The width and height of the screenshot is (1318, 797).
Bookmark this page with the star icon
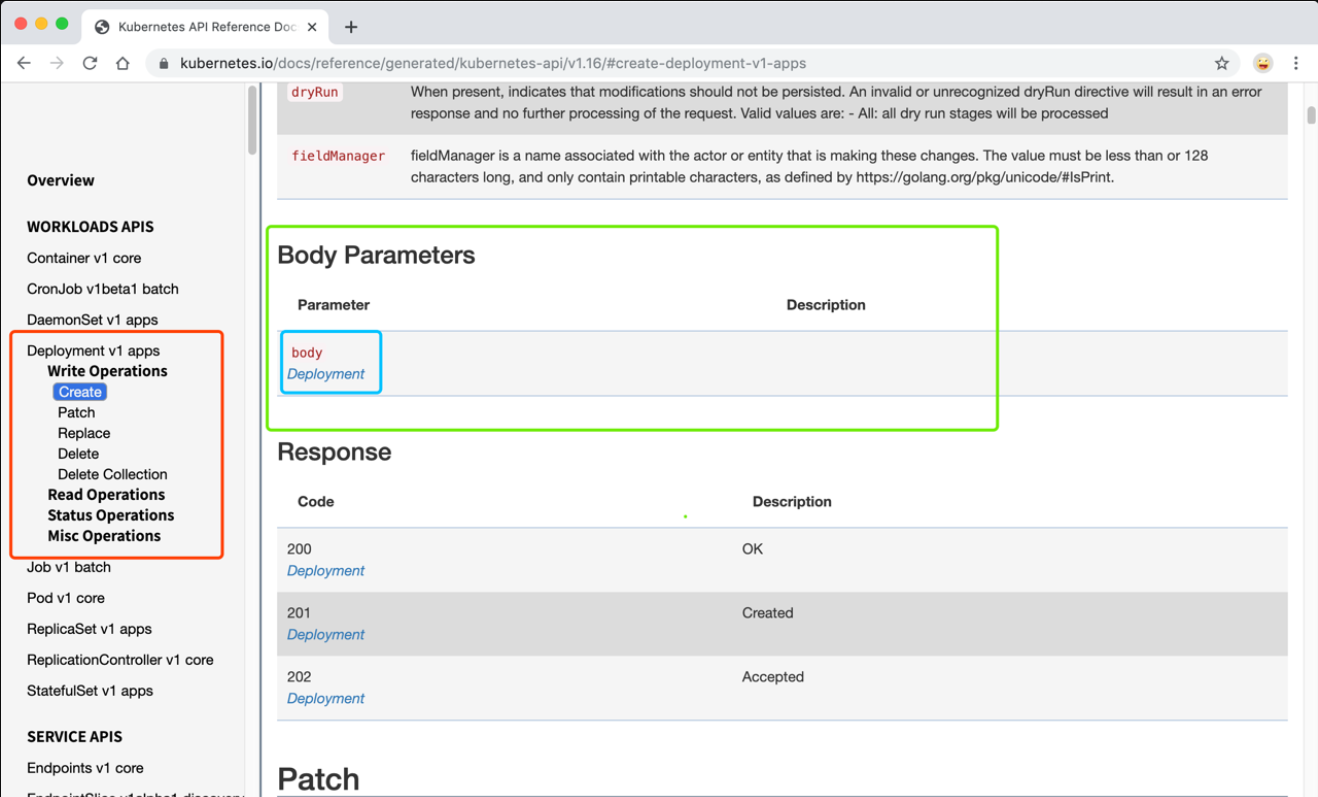[x=1222, y=63]
